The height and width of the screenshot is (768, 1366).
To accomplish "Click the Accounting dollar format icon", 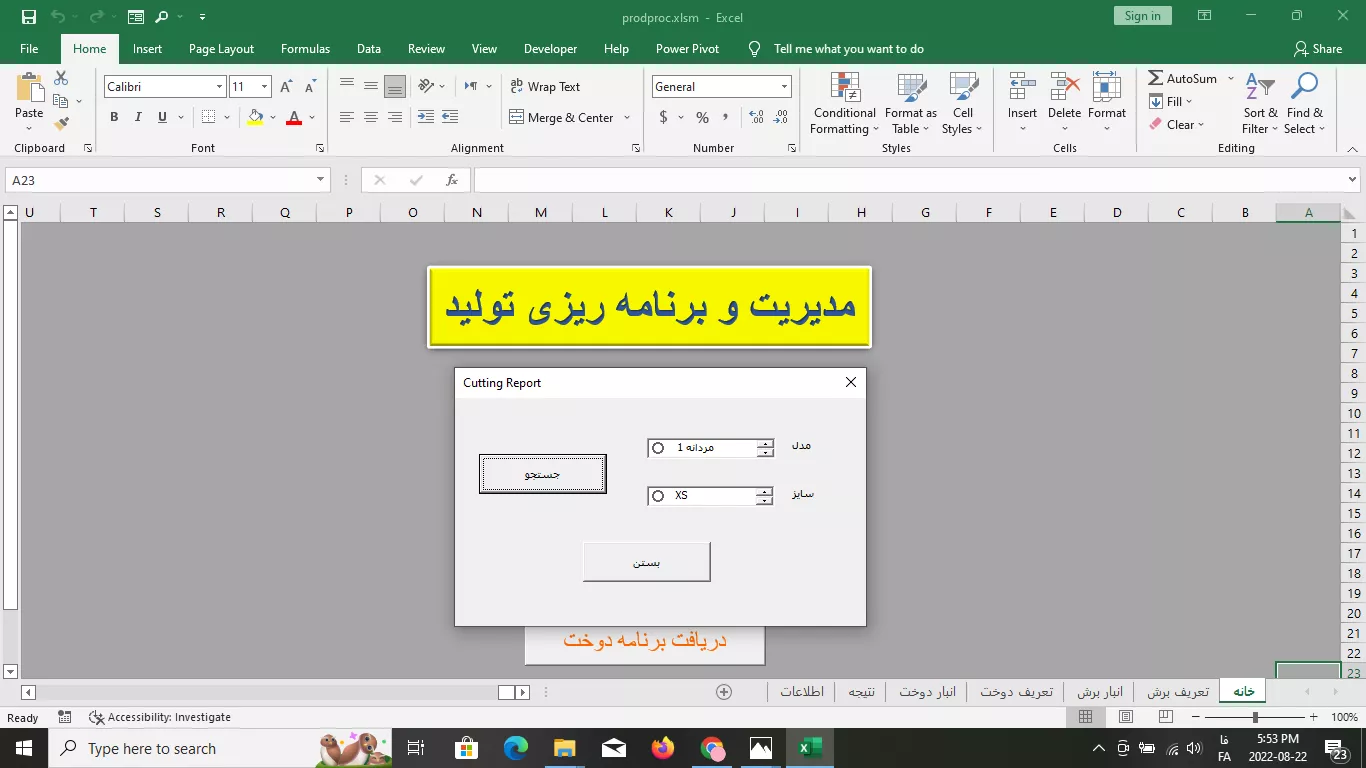I will [664, 118].
